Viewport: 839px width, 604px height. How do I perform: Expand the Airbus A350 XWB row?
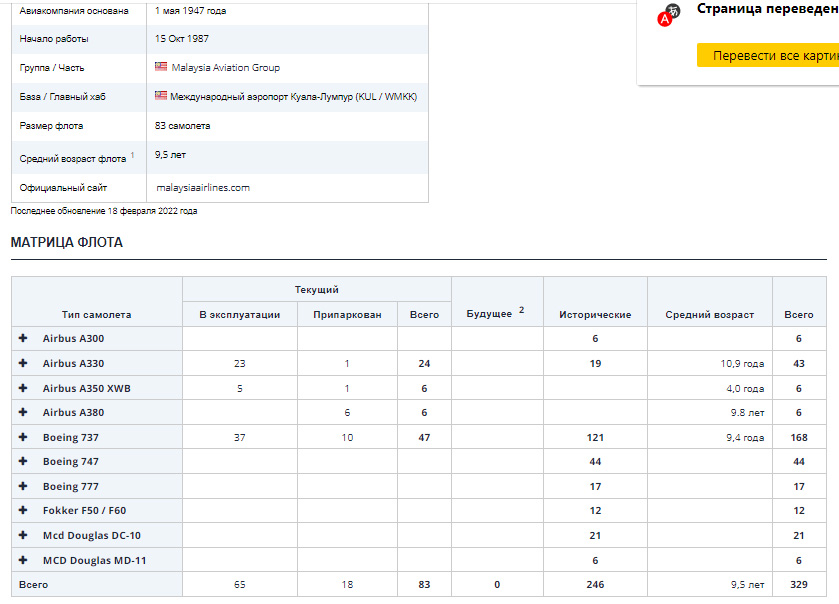pyautogui.click(x=23, y=388)
